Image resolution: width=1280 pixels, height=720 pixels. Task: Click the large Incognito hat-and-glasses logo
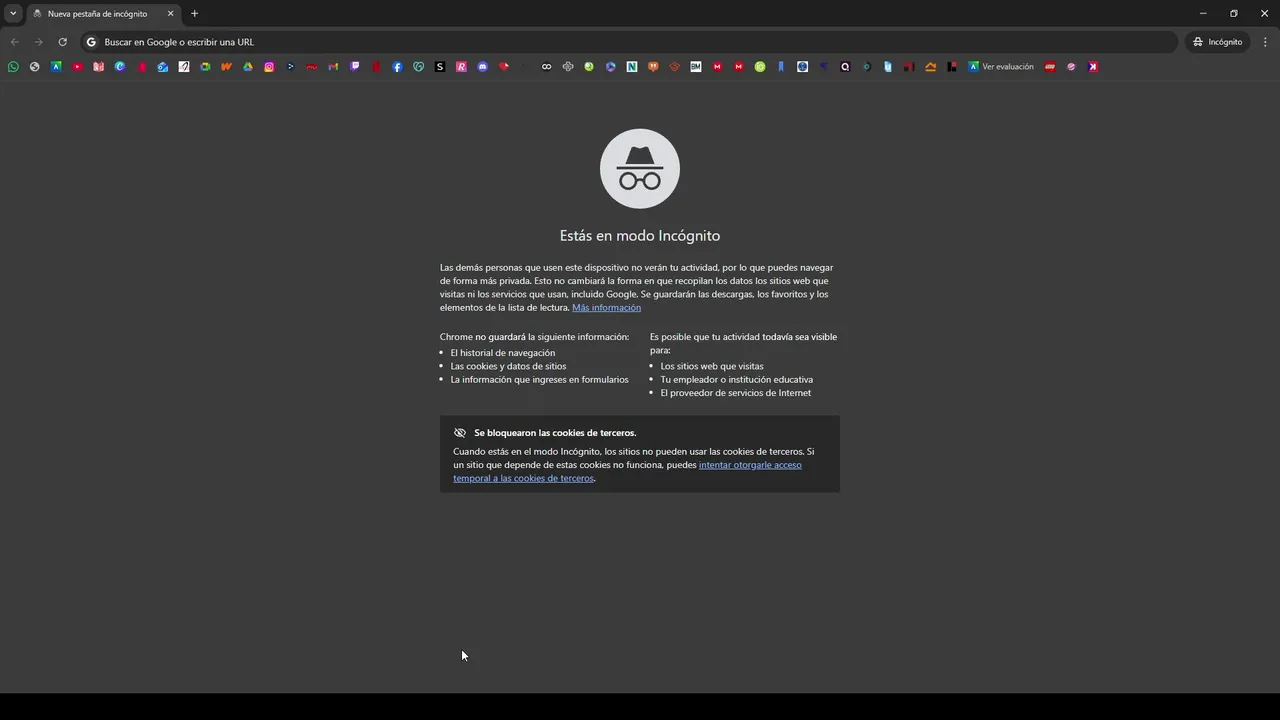click(x=640, y=168)
